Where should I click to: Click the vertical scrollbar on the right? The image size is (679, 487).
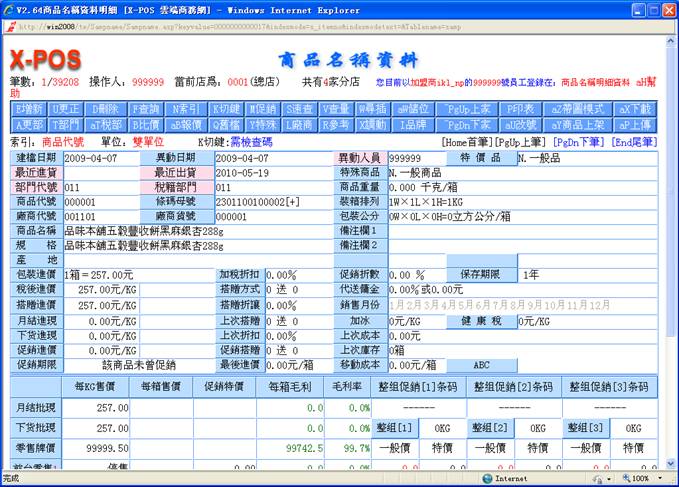pos(671,250)
